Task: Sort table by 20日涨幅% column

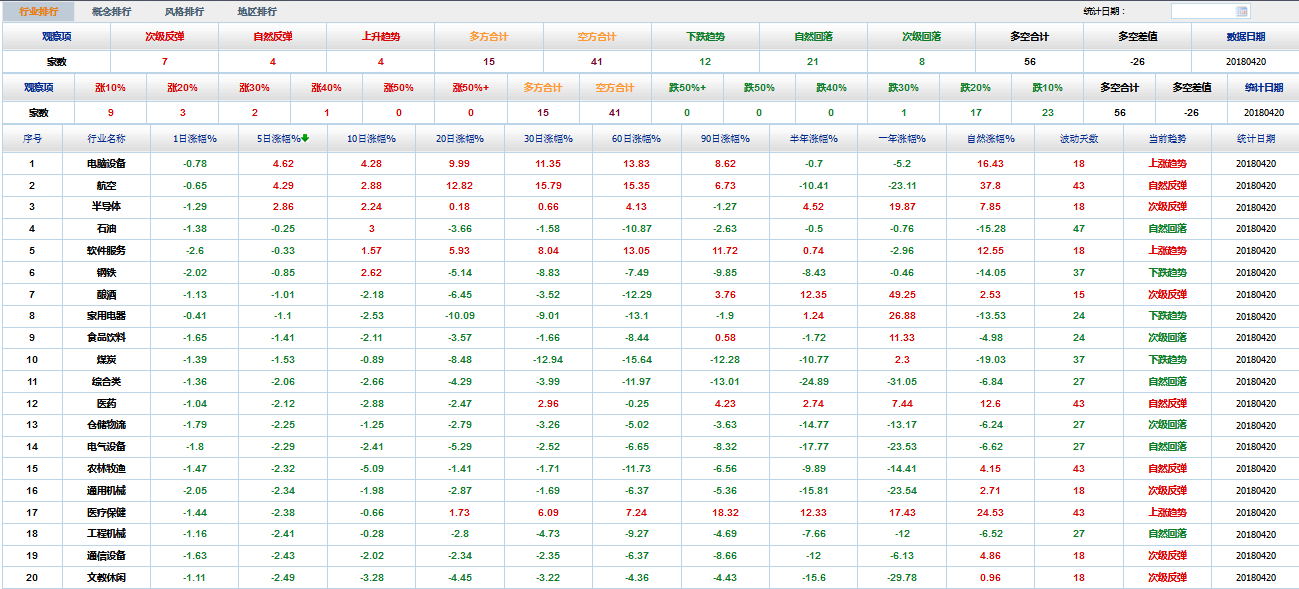Action: pyautogui.click(x=459, y=138)
